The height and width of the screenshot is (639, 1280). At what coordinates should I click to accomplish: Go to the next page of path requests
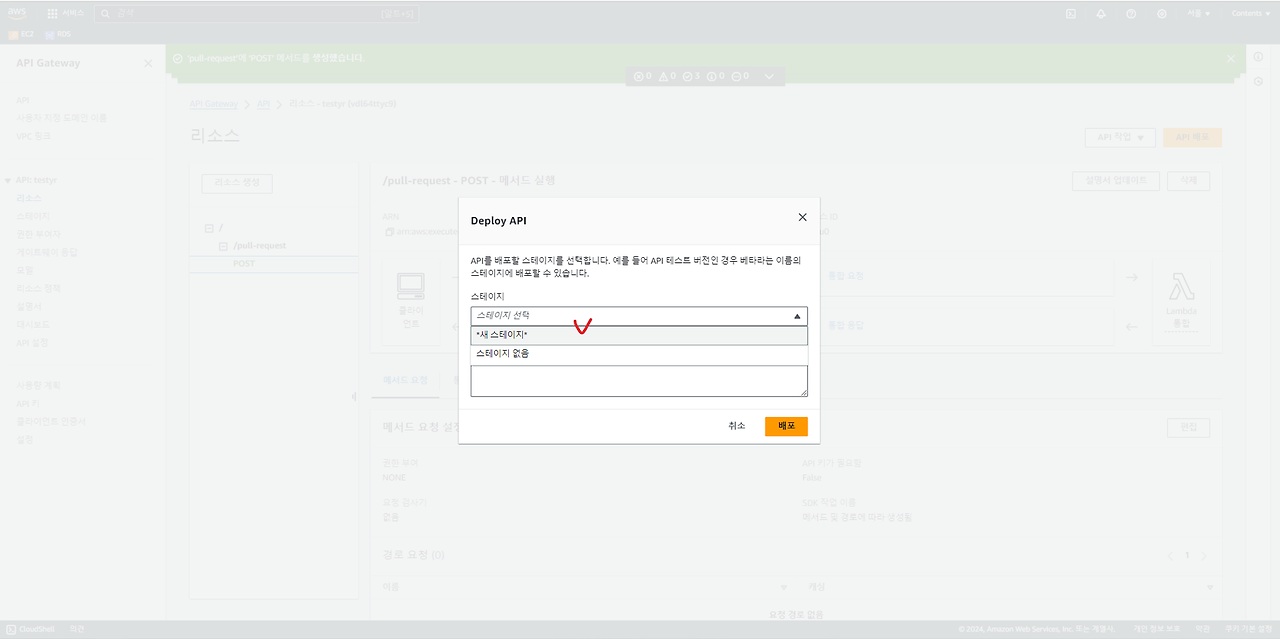click(x=1204, y=556)
